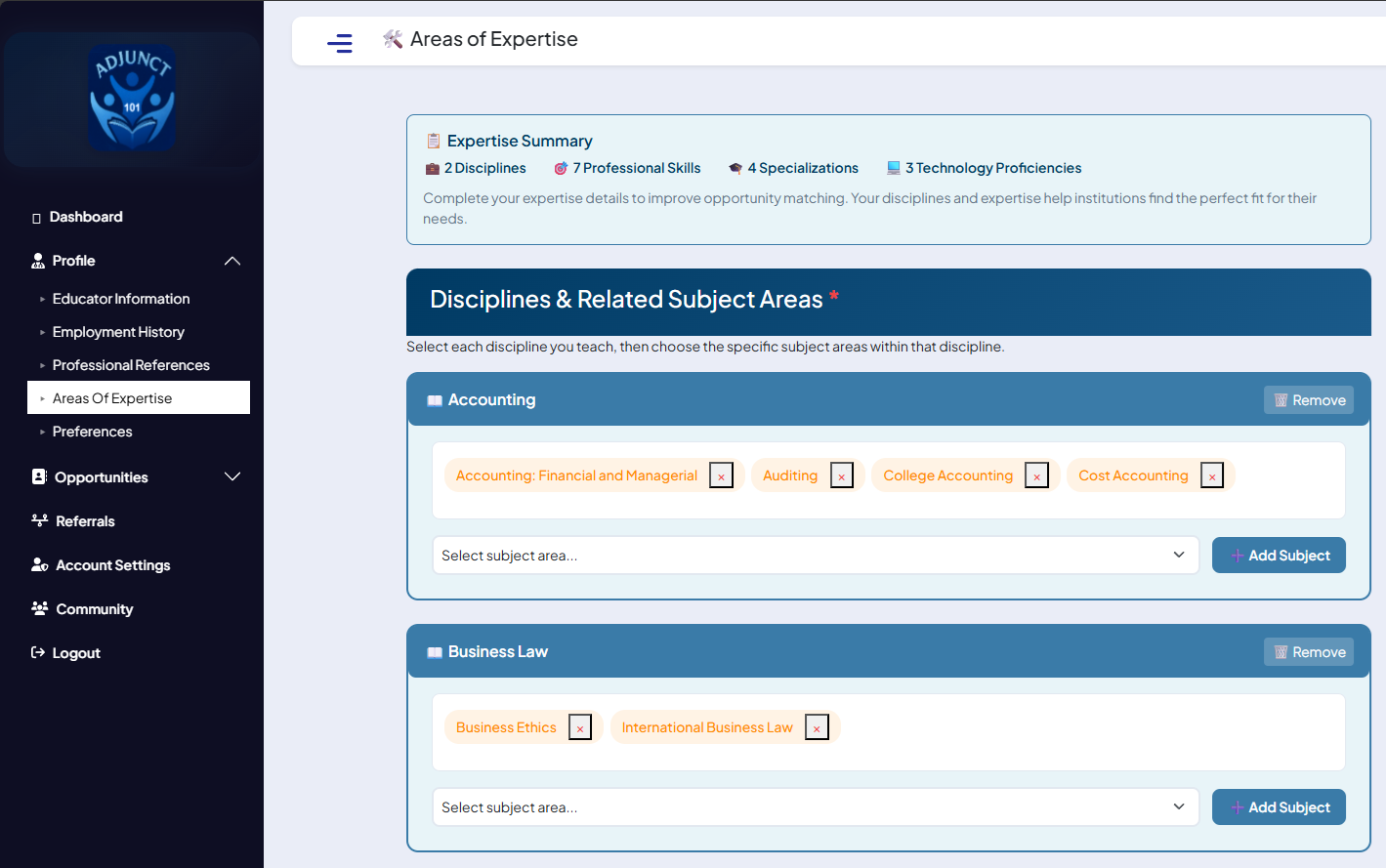
Task: Click the Adjunct 101 logo
Action: 132,98
